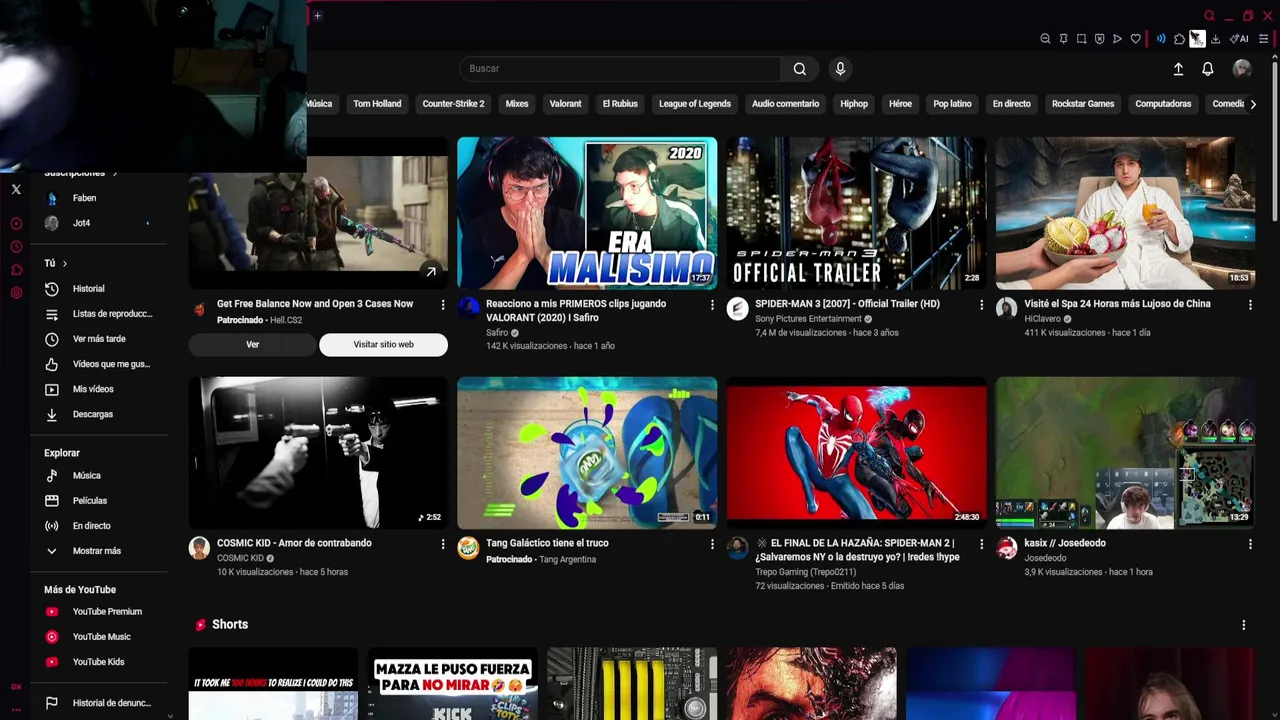Select the League of Legends chip

[x=695, y=104]
